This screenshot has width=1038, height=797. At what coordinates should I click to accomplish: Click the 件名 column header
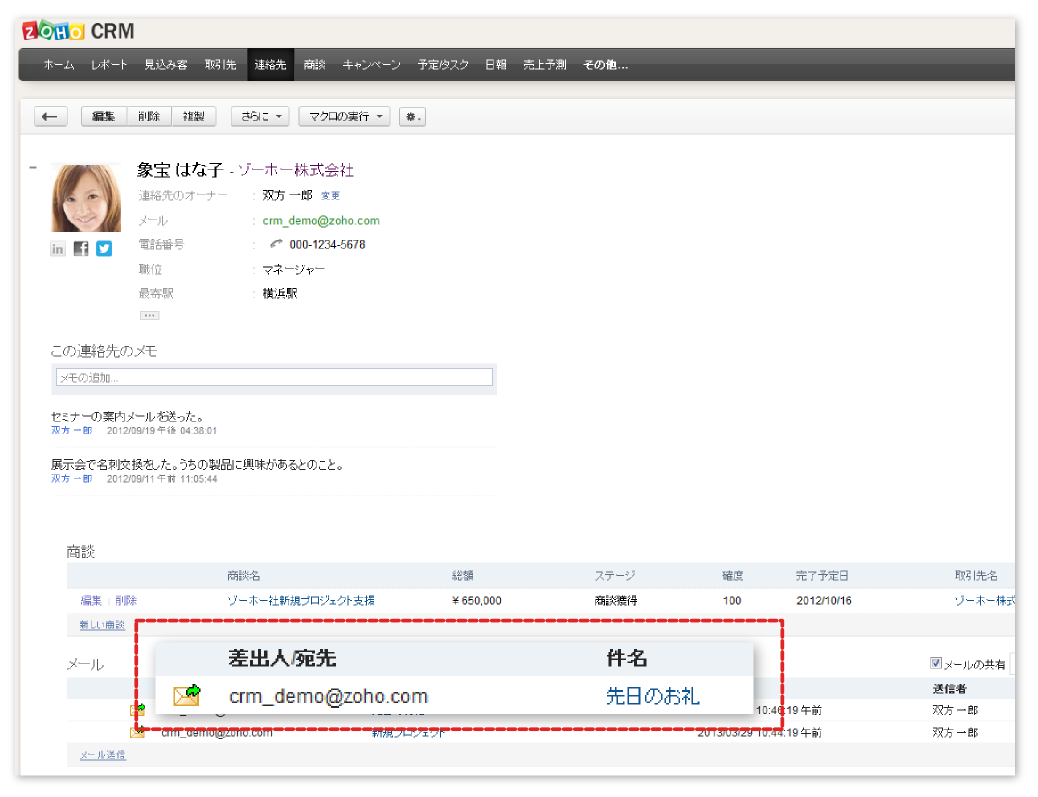[626, 658]
